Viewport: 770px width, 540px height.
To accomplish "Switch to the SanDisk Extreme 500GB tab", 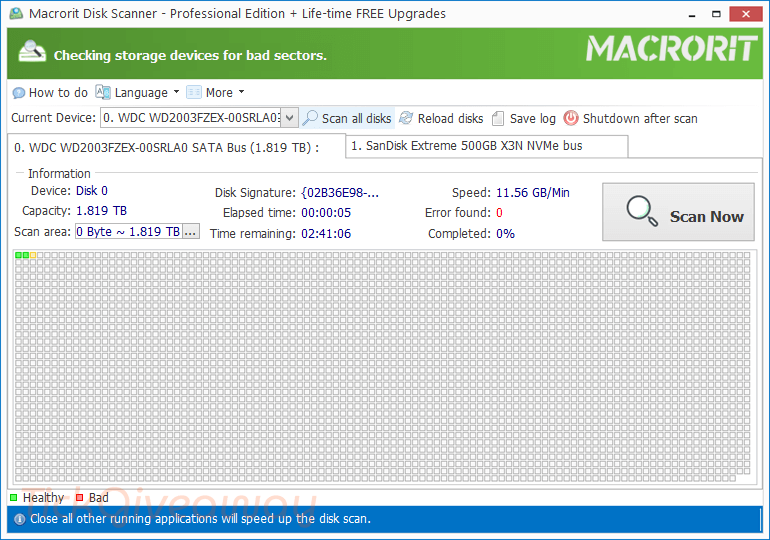I will (x=487, y=146).
